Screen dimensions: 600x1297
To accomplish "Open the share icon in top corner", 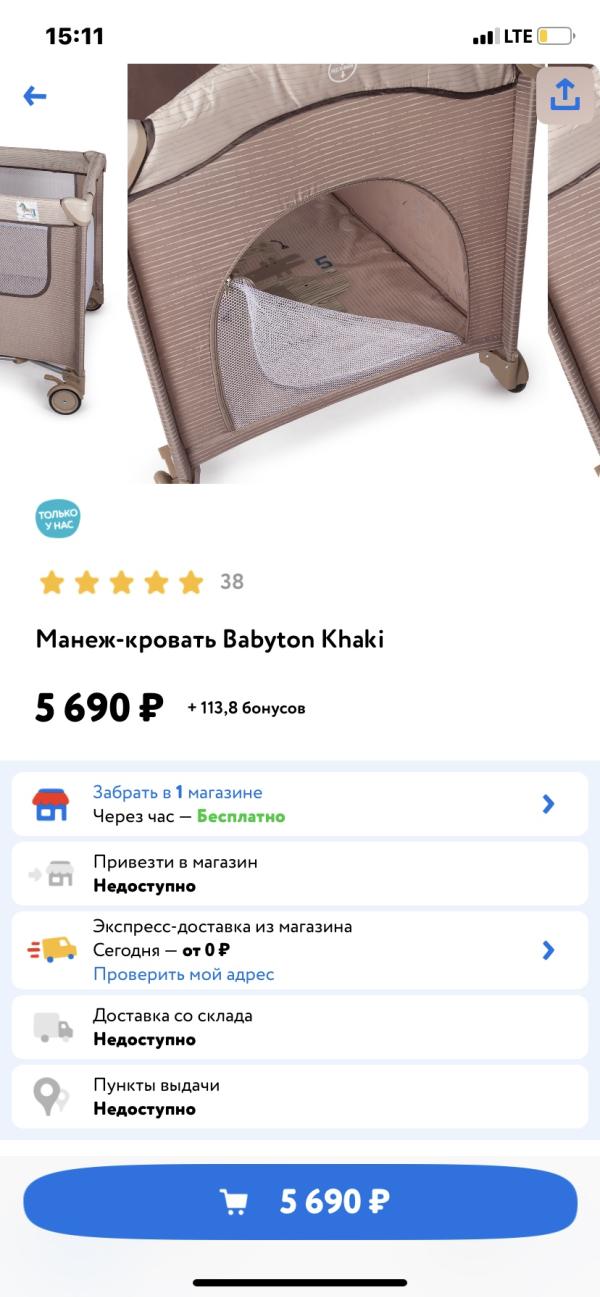I will point(565,95).
